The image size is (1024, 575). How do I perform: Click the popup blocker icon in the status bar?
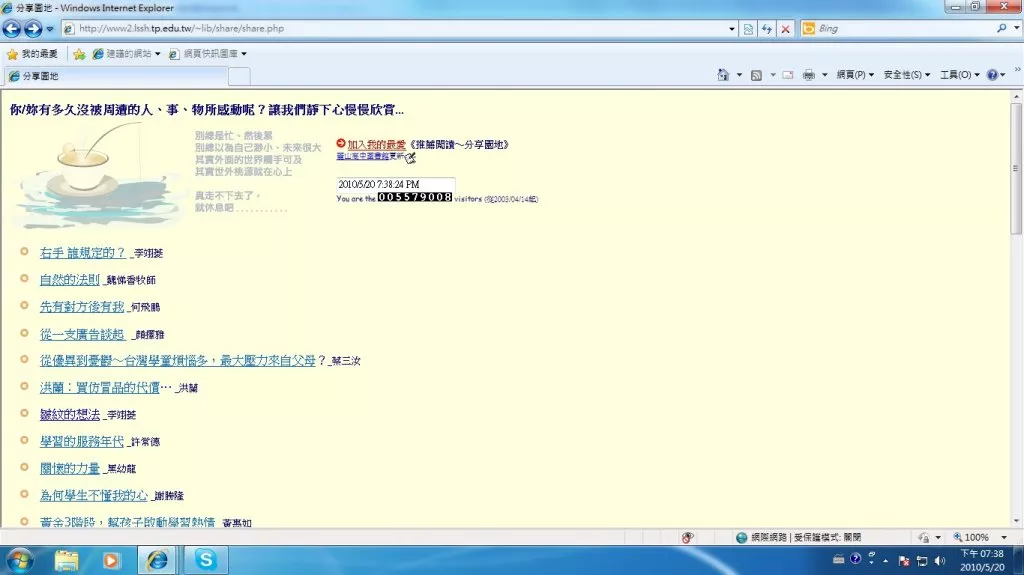pos(686,537)
